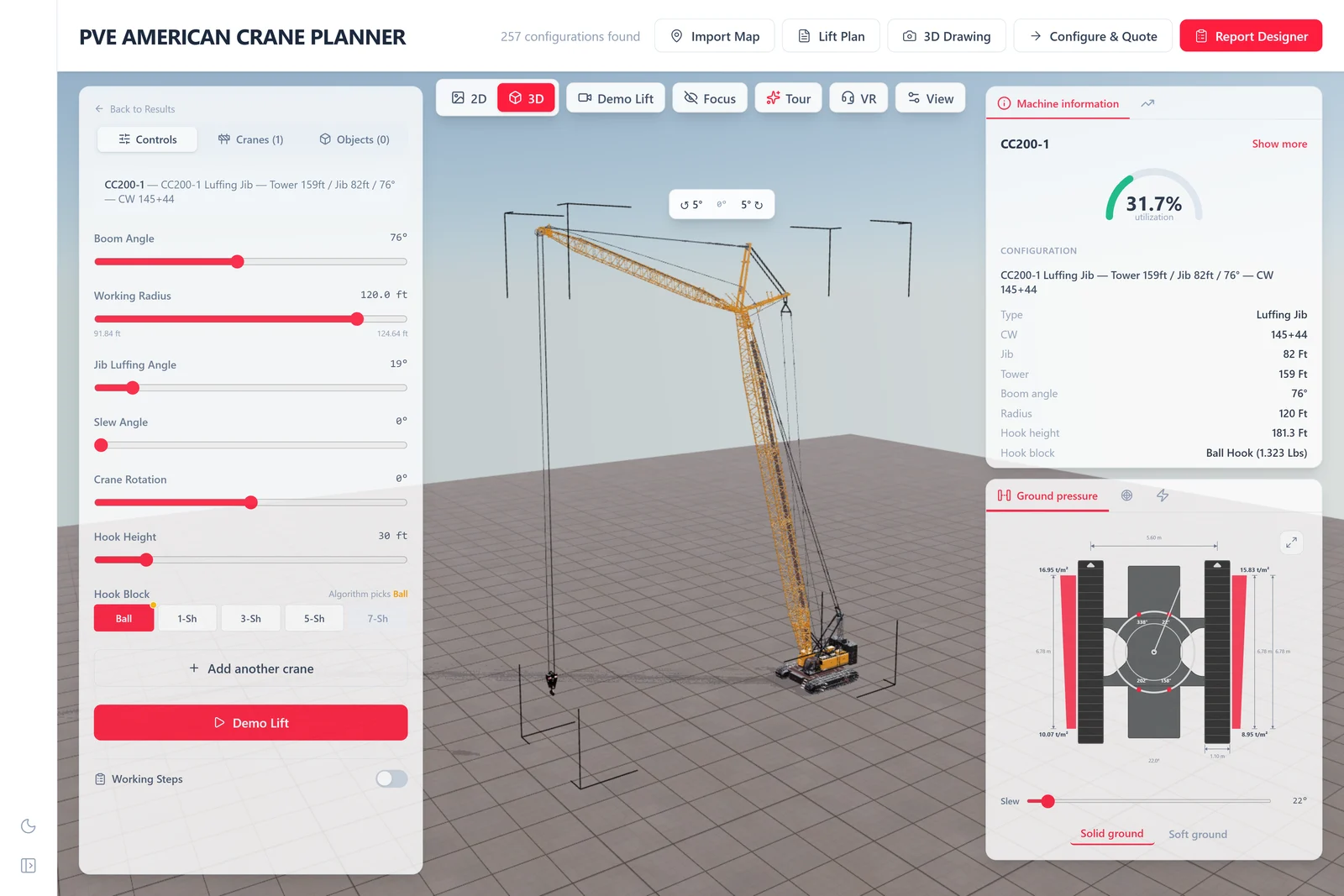Switch to 2D view
1344x896 pixels.
469,98
